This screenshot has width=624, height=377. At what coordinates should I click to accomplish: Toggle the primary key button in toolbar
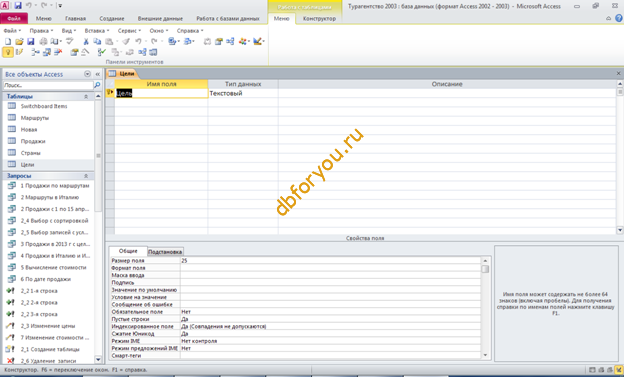tap(7, 52)
